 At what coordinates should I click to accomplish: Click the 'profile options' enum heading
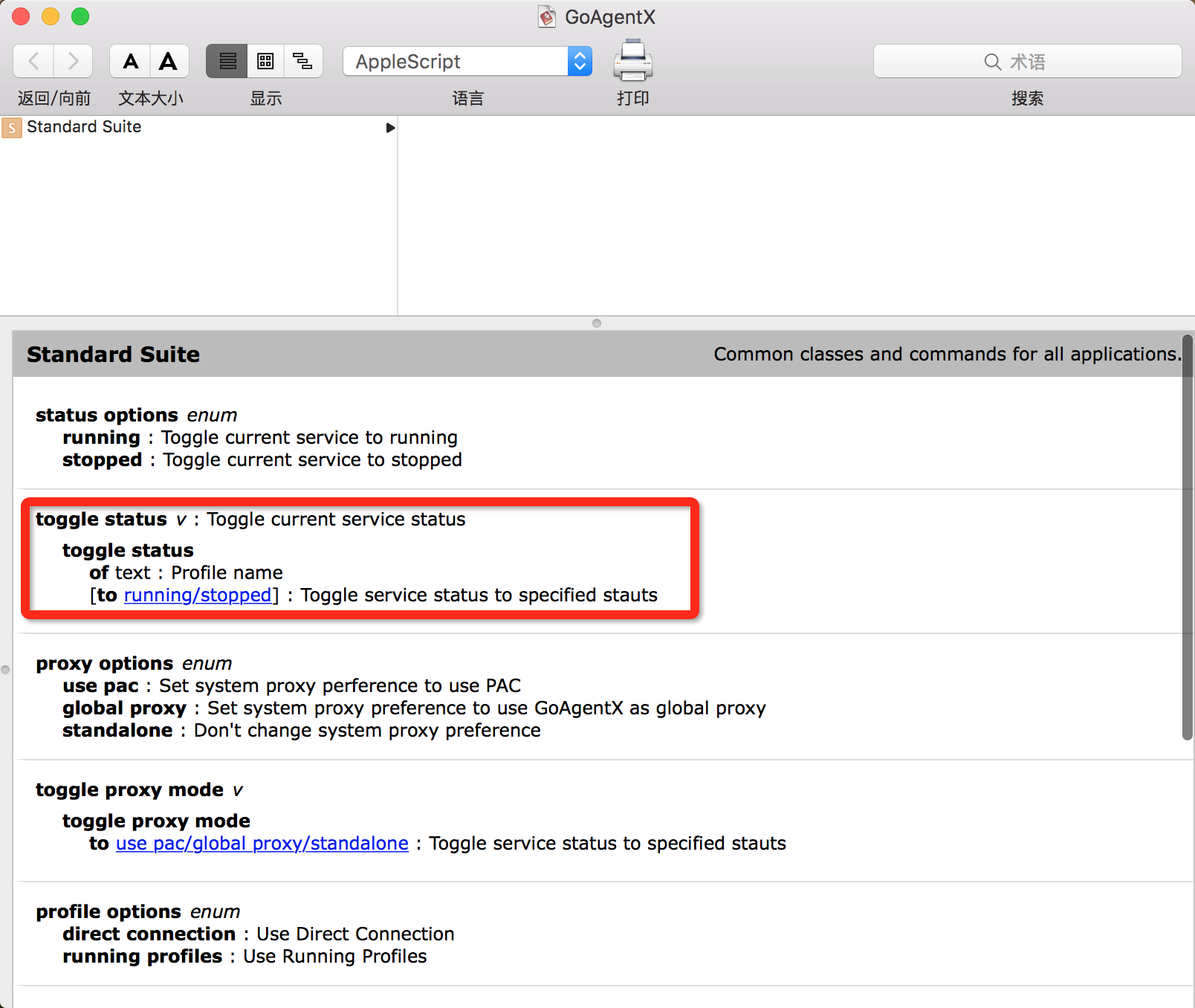coord(109,911)
